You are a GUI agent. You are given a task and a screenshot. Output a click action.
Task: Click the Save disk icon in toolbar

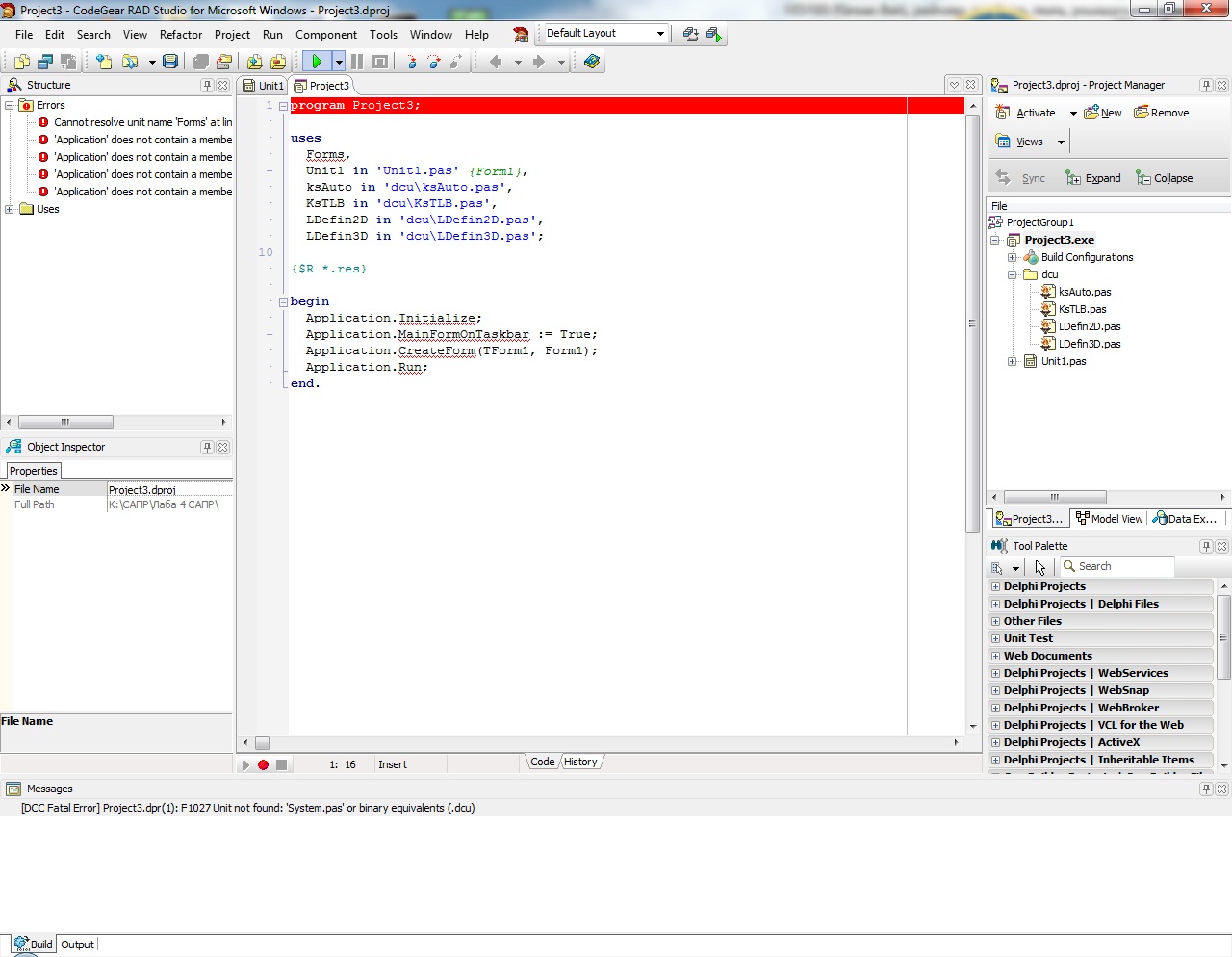pos(170,62)
